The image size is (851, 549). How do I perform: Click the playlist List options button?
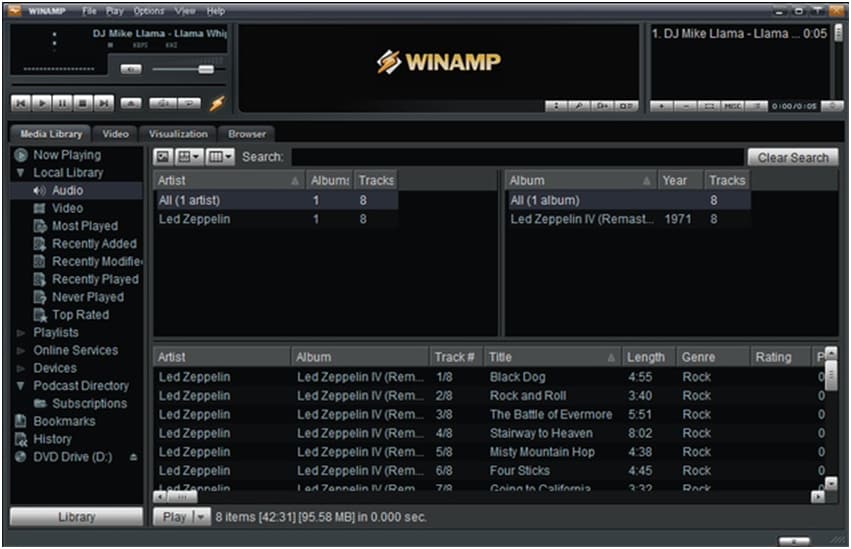pyautogui.click(x=756, y=106)
